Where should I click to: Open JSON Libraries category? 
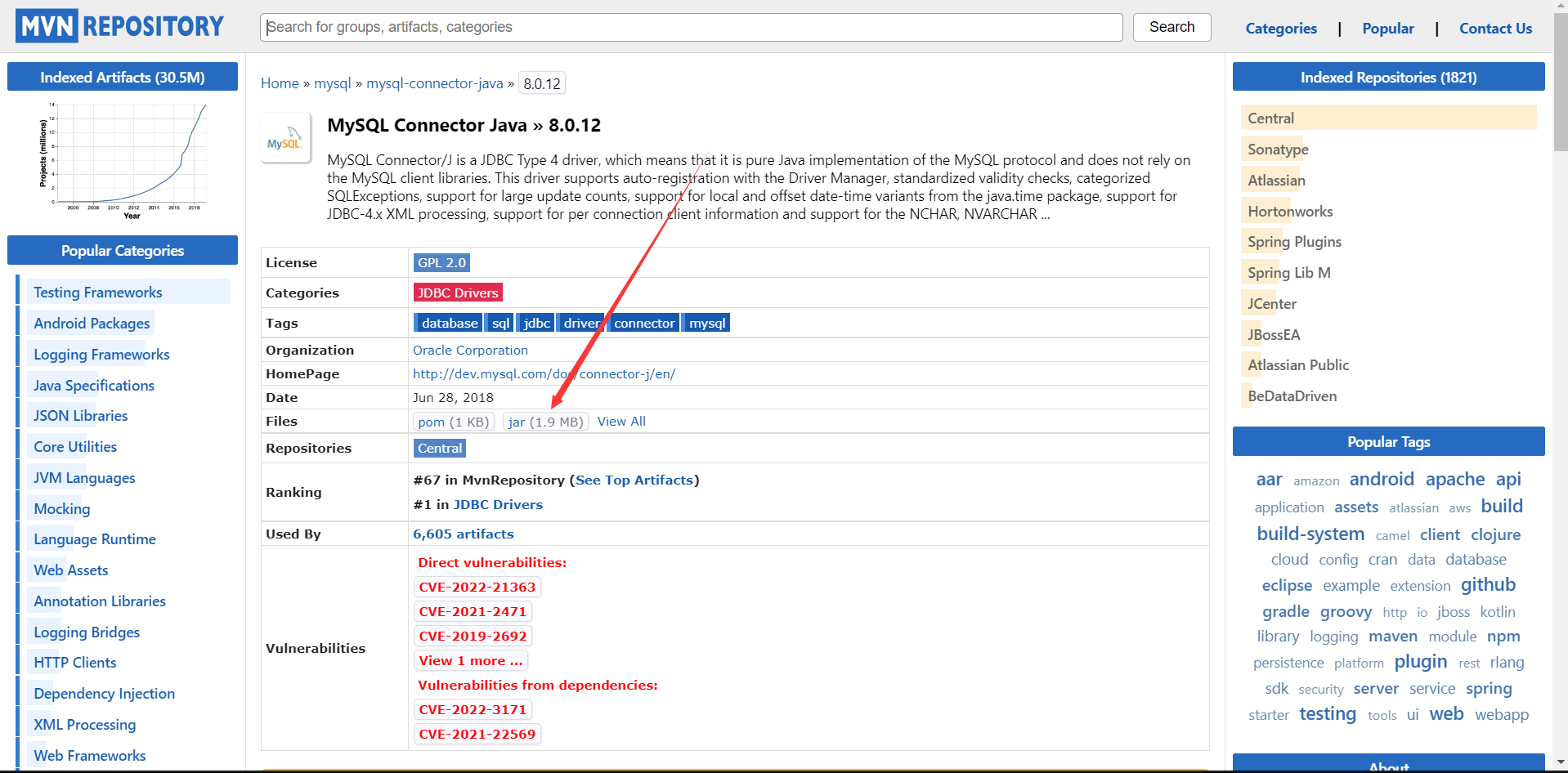click(x=80, y=416)
